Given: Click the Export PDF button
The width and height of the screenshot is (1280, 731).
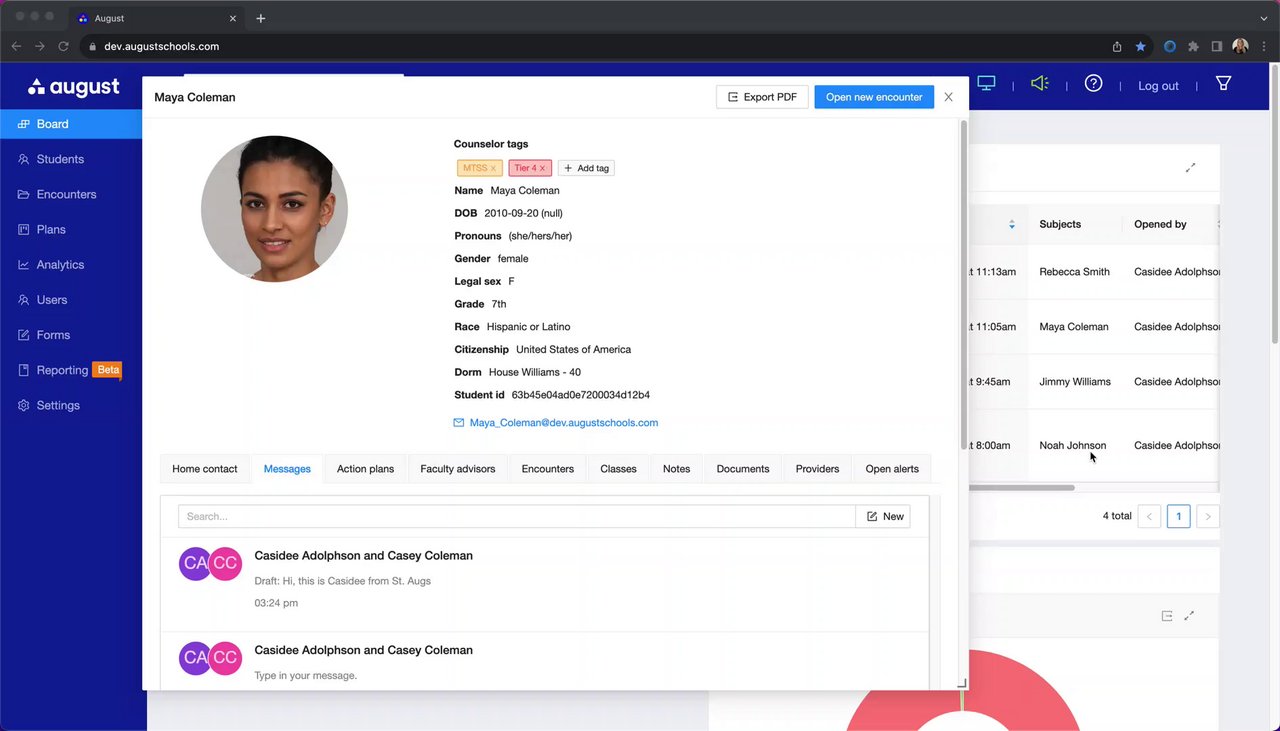Looking at the screenshot, I should pyautogui.click(x=762, y=97).
